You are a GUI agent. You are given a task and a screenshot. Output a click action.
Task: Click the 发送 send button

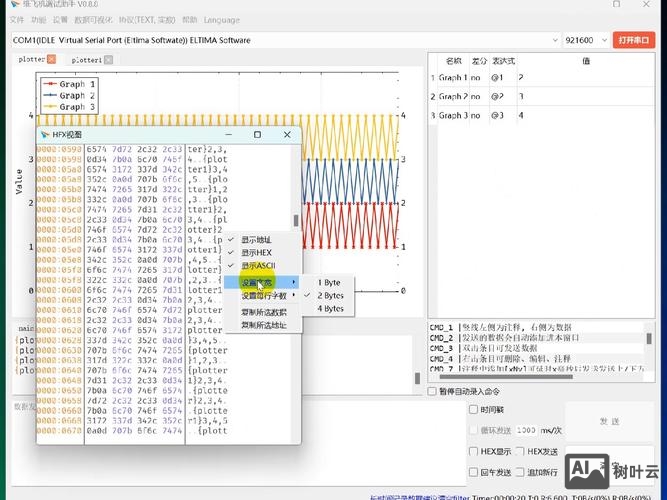tap(609, 421)
